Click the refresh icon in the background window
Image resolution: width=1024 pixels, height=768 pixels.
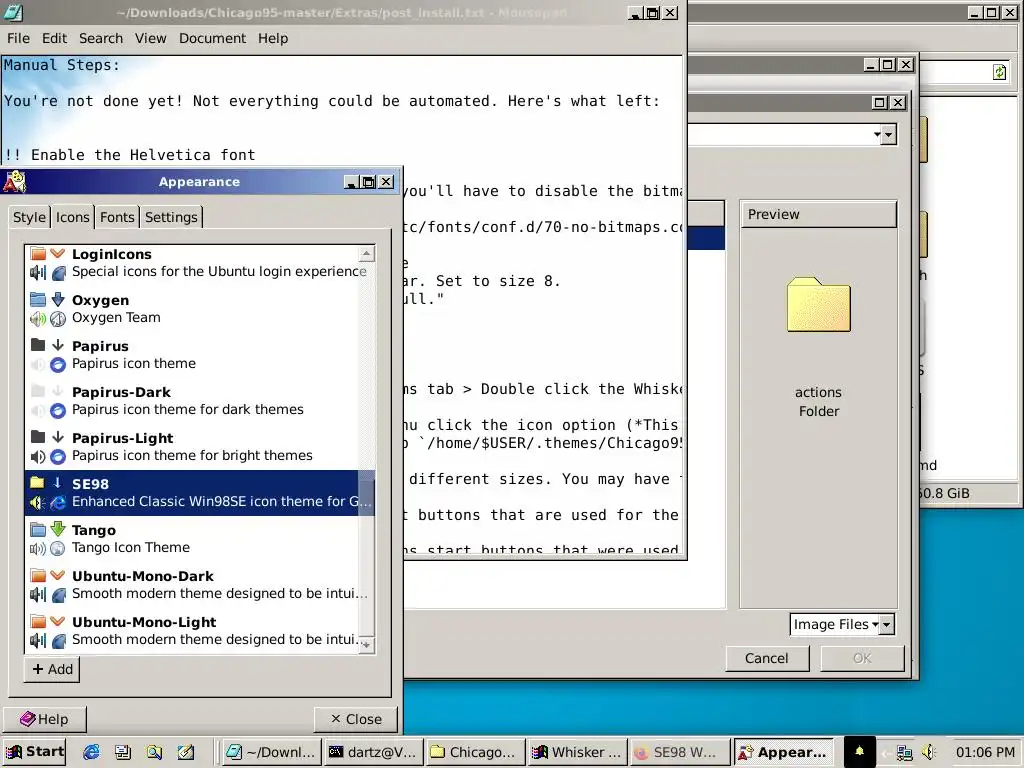click(999, 72)
